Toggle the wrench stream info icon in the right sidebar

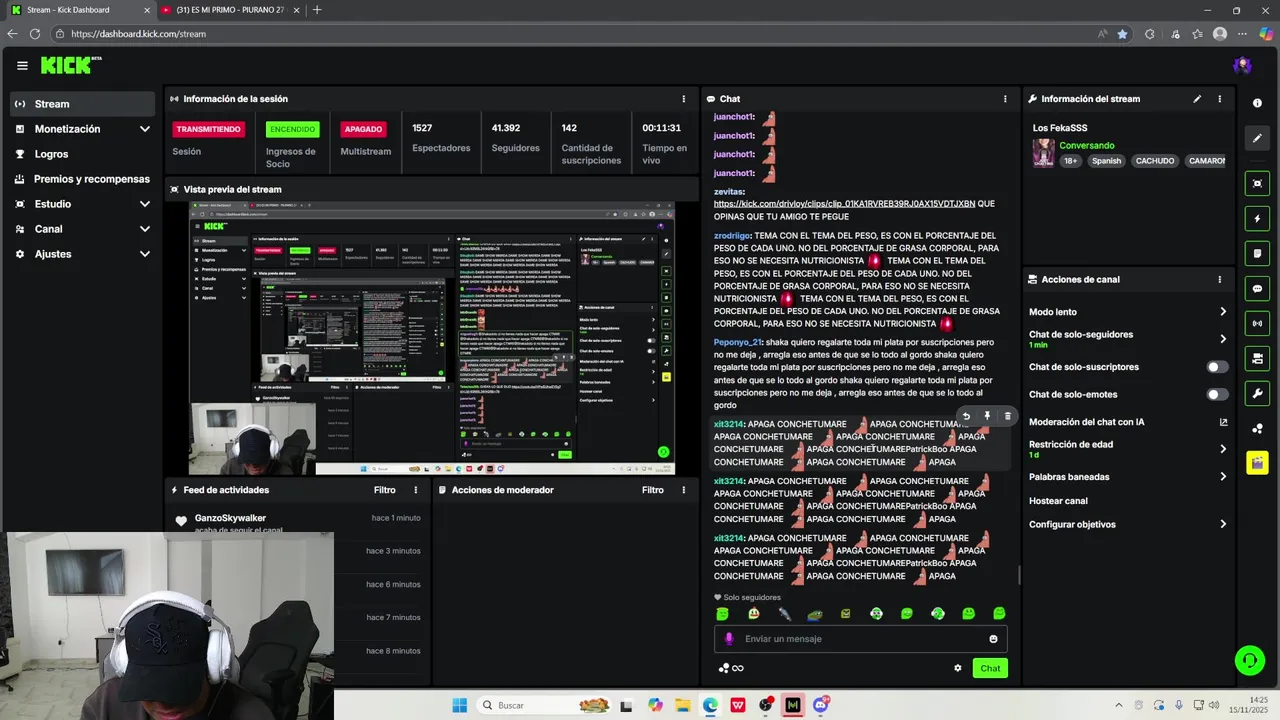pyautogui.click(x=1257, y=393)
